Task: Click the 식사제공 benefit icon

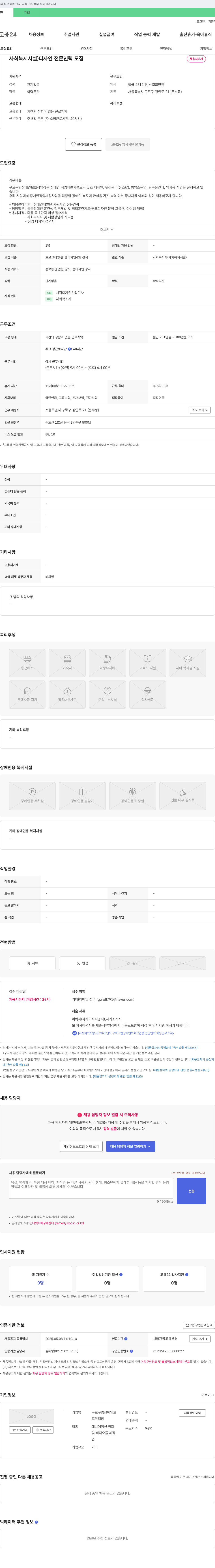Action: pos(147,695)
